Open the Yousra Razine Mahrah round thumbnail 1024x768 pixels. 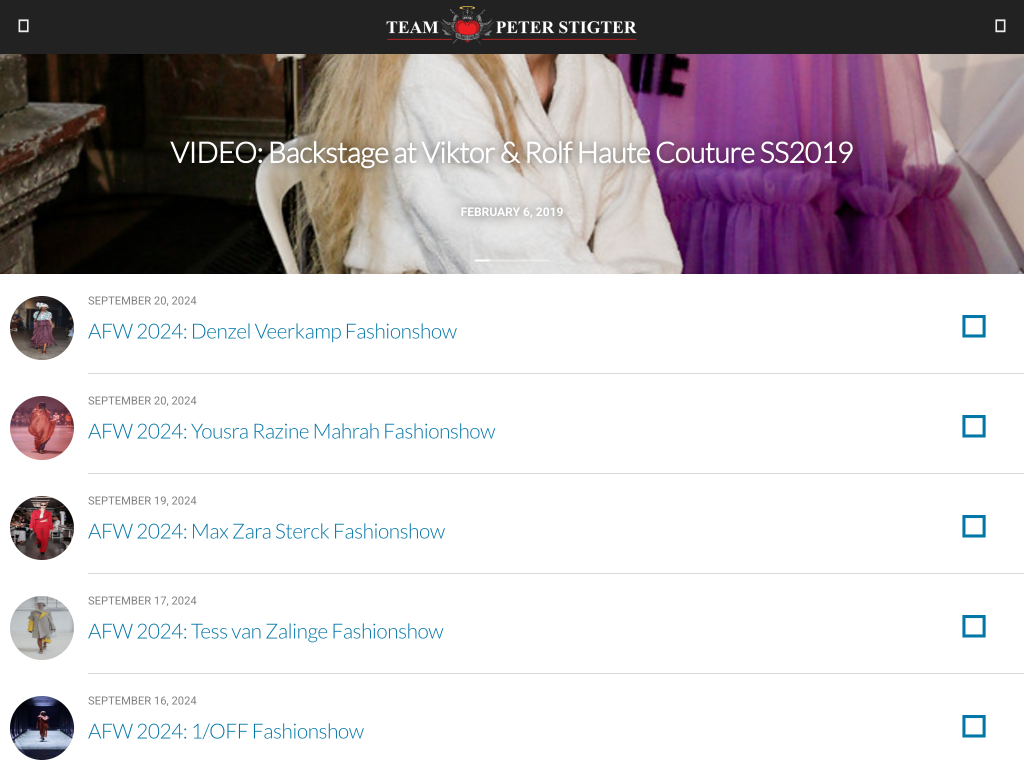pyautogui.click(x=42, y=428)
